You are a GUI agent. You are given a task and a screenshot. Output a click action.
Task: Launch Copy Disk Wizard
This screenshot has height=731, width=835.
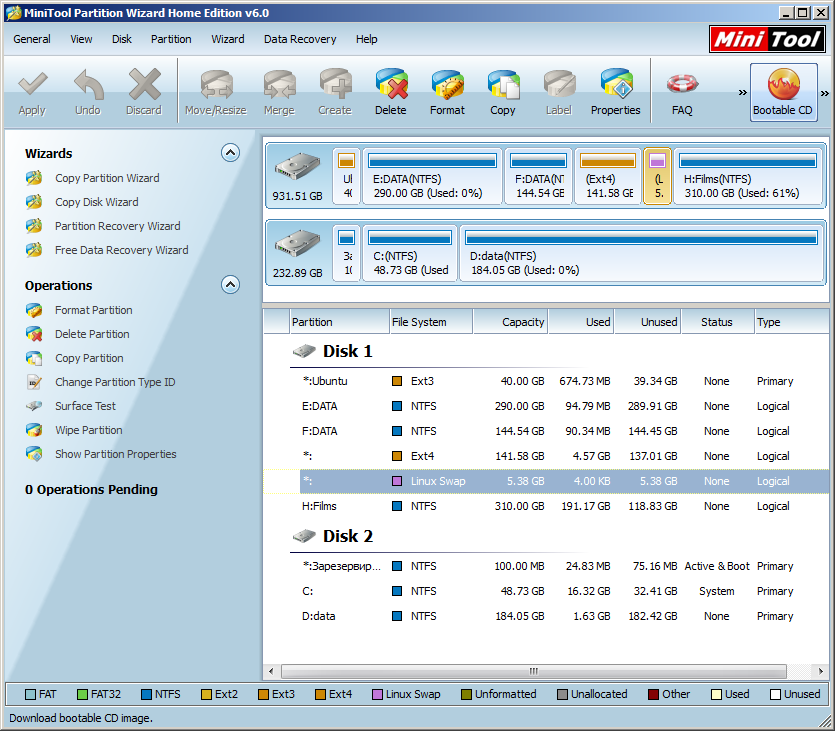[x=96, y=202]
